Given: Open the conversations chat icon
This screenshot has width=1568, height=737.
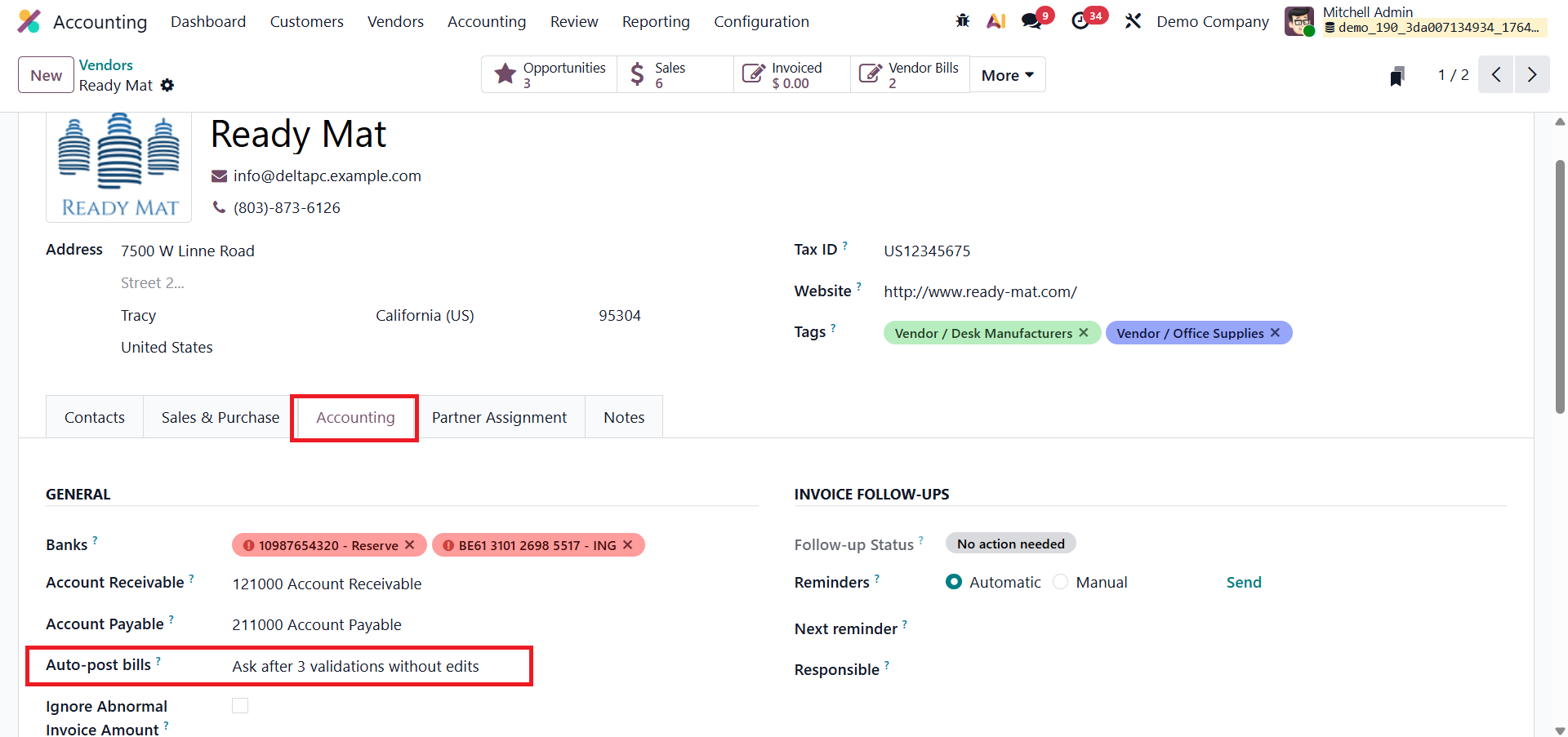Looking at the screenshot, I should [1031, 21].
